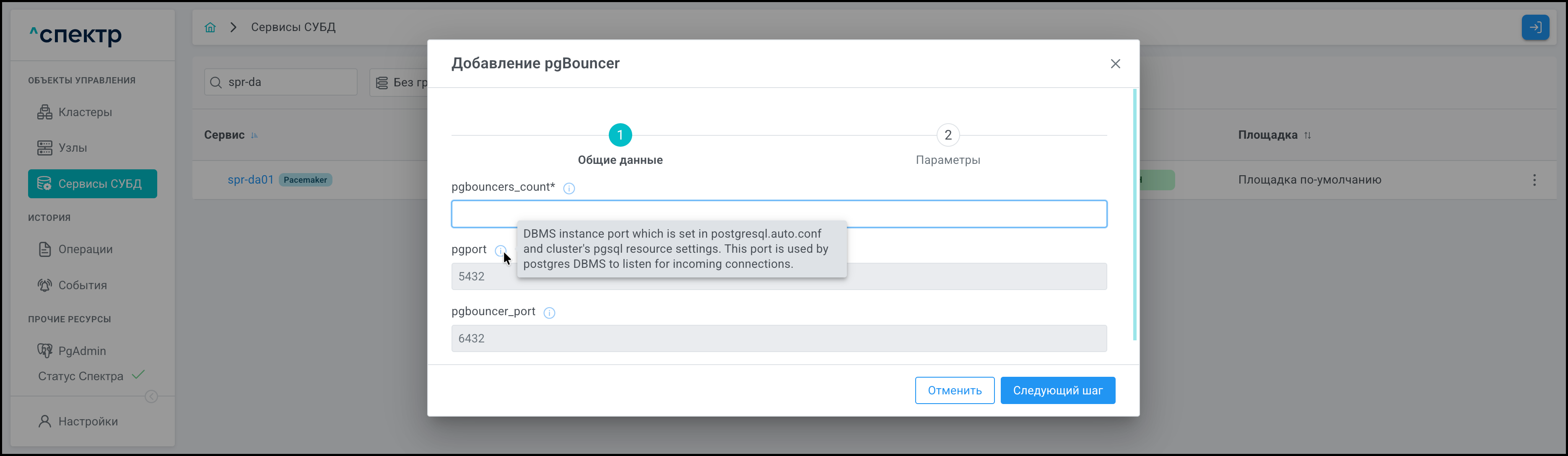Jump to step 2 Параметры
The width and height of the screenshot is (1568, 456).
(x=947, y=135)
